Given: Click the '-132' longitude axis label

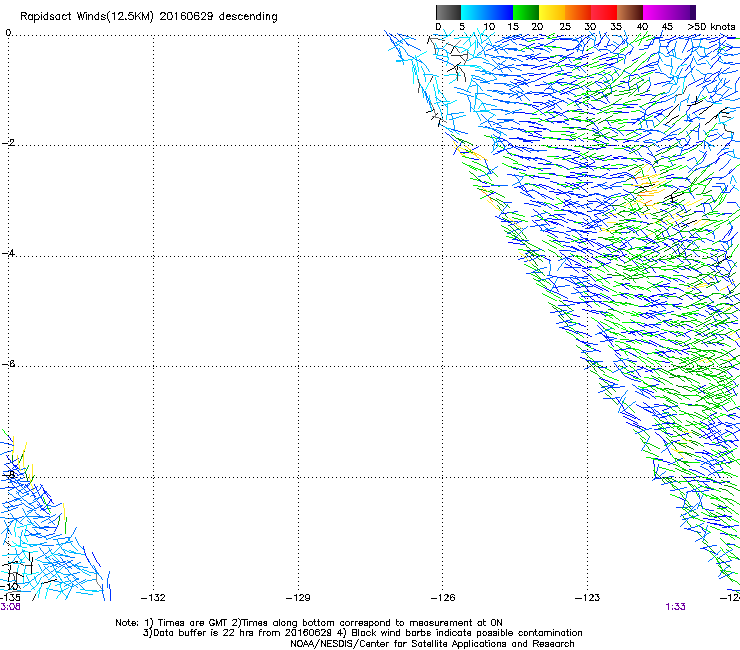Looking at the screenshot, I should pos(153,598).
